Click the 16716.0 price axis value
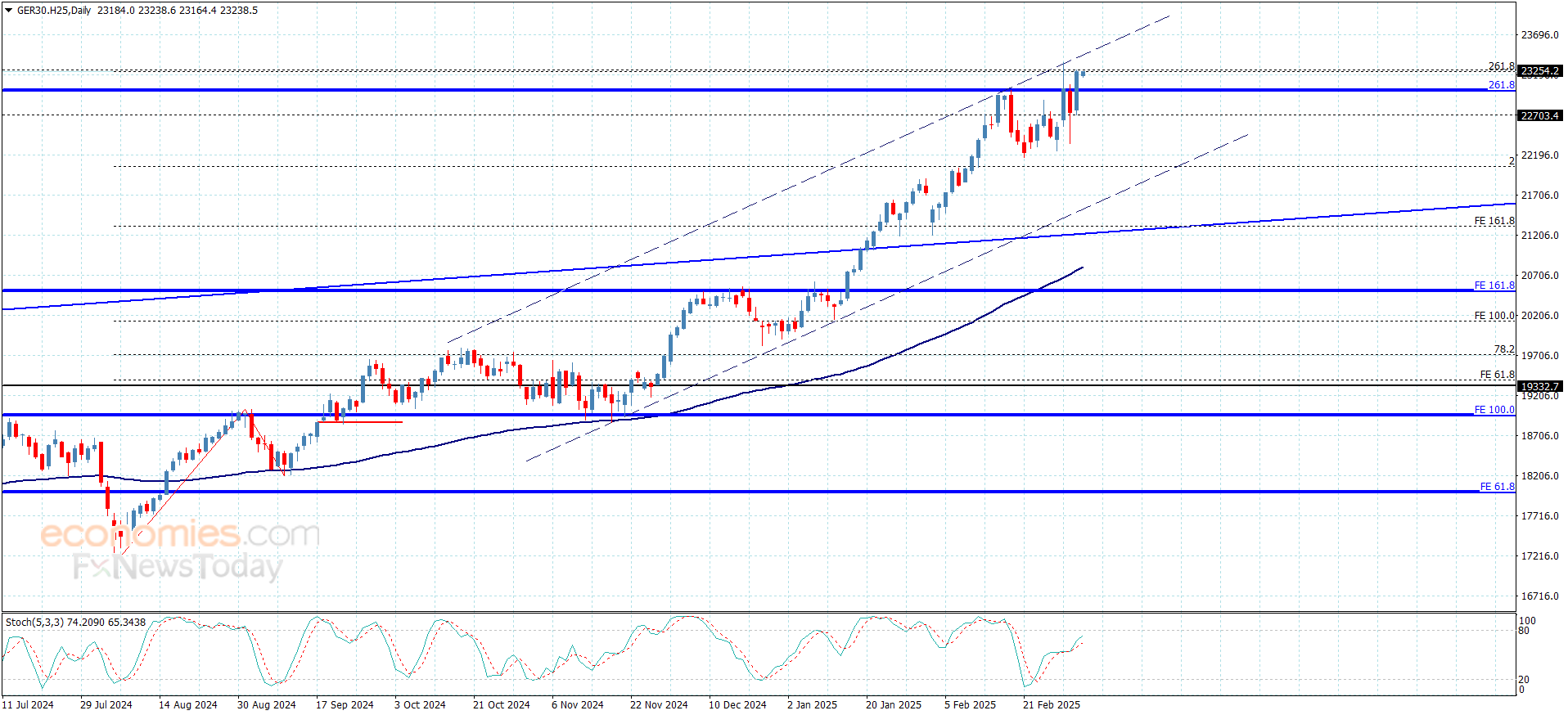Image resolution: width=1568 pixels, height=715 pixels. pyautogui.click(x=1539, y=596)
